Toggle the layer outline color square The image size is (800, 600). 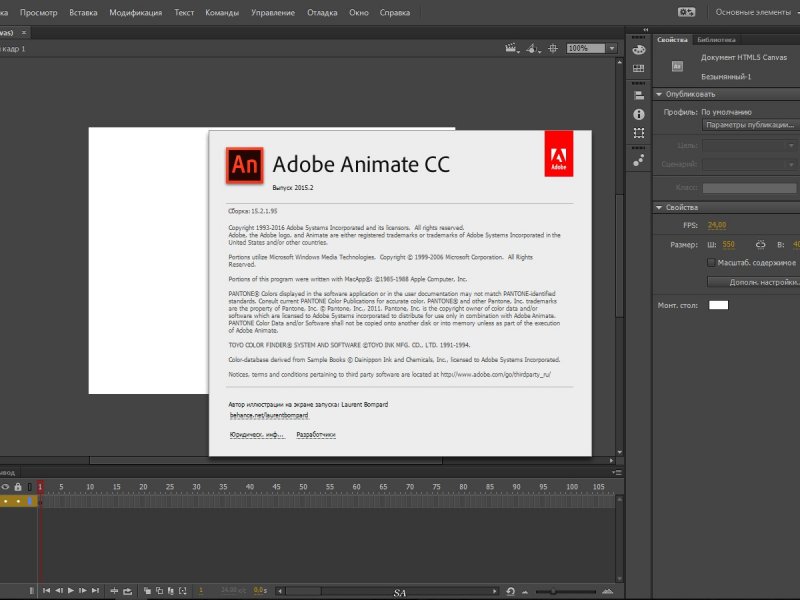pyautogui.click(x=30, y=501)
